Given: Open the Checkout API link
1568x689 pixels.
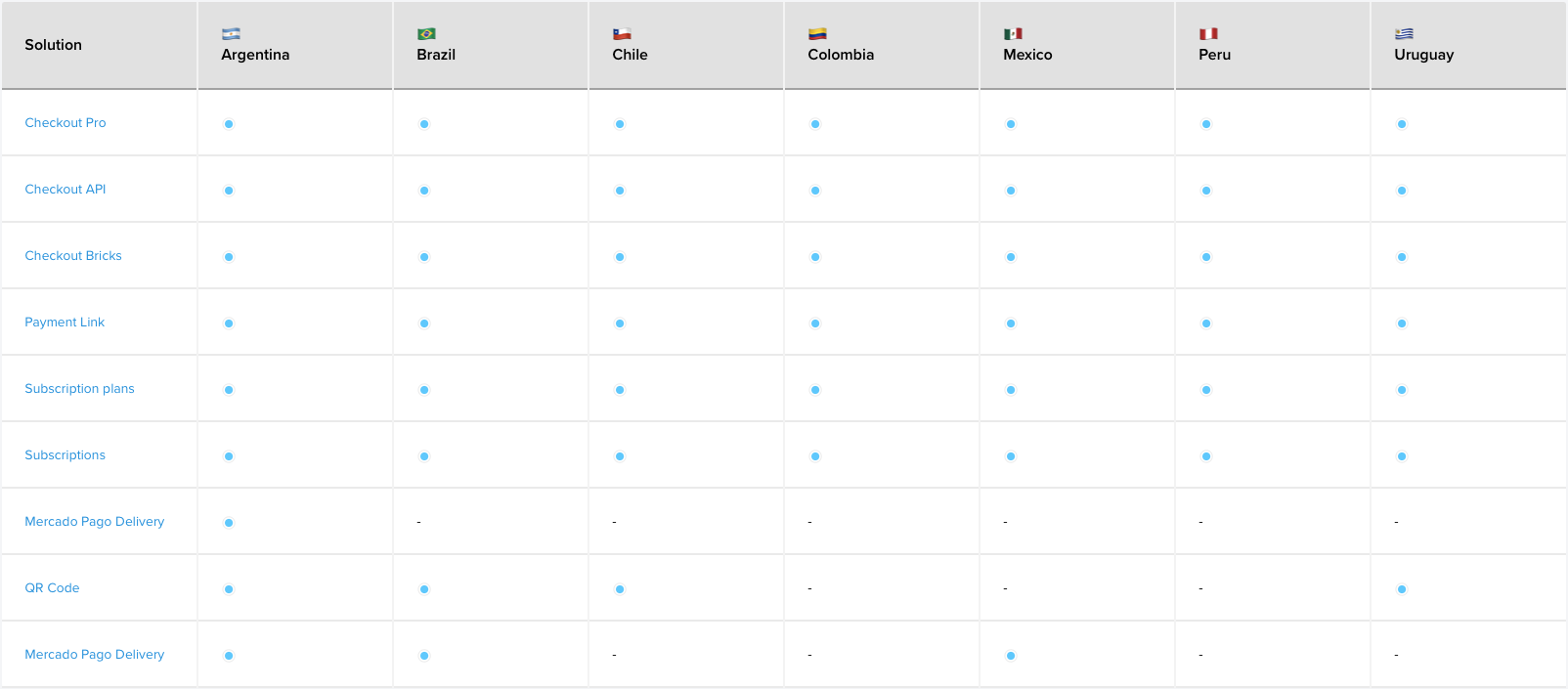Looking at the screenshot, I should pyautogui.click(x=65, y=190).
